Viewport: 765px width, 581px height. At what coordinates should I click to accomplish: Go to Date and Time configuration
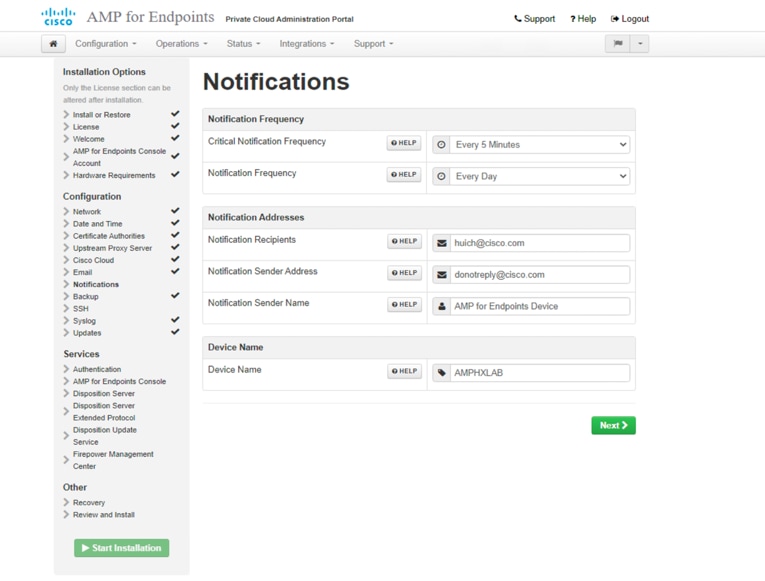pos(98,224)
